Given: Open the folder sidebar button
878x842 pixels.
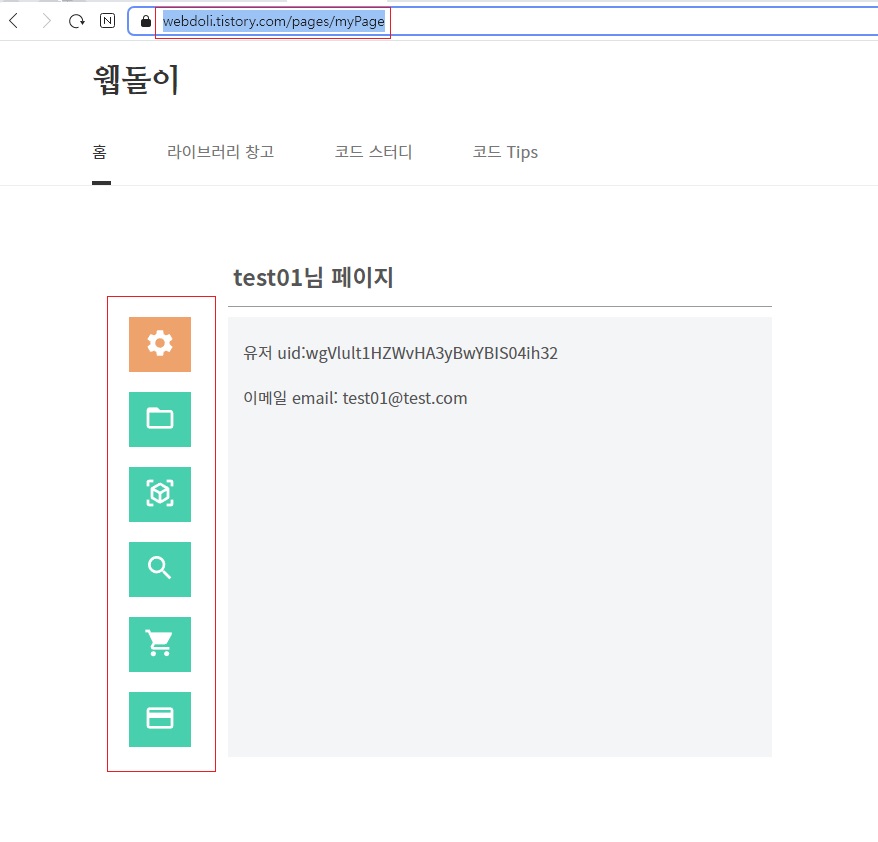Looking at the screenshot, I should 160,419.
